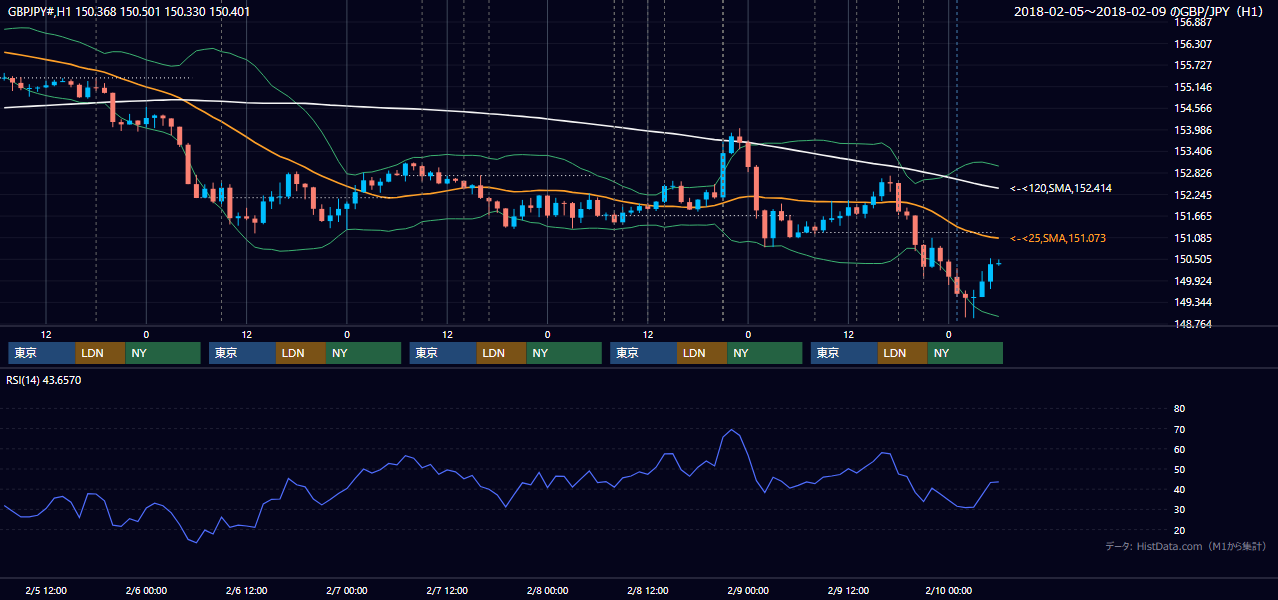This screenshot has height=600, width=1278.
Task: Click the 120 SMA label reading 152.414
Action: pos(1060,188)
